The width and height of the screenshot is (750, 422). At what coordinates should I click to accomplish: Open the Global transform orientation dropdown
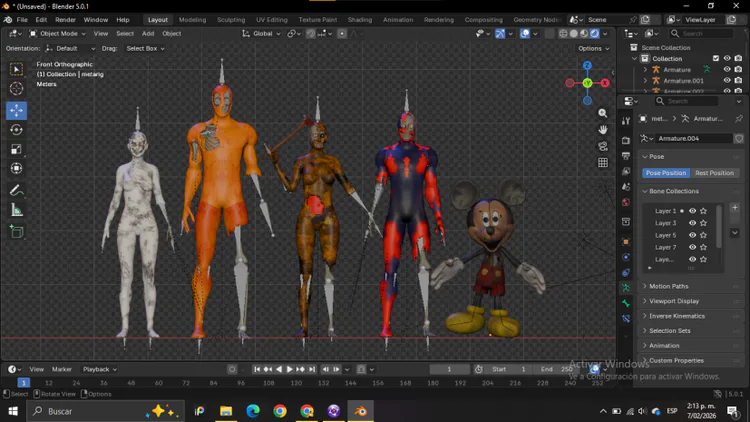click(x=262, y=33)
